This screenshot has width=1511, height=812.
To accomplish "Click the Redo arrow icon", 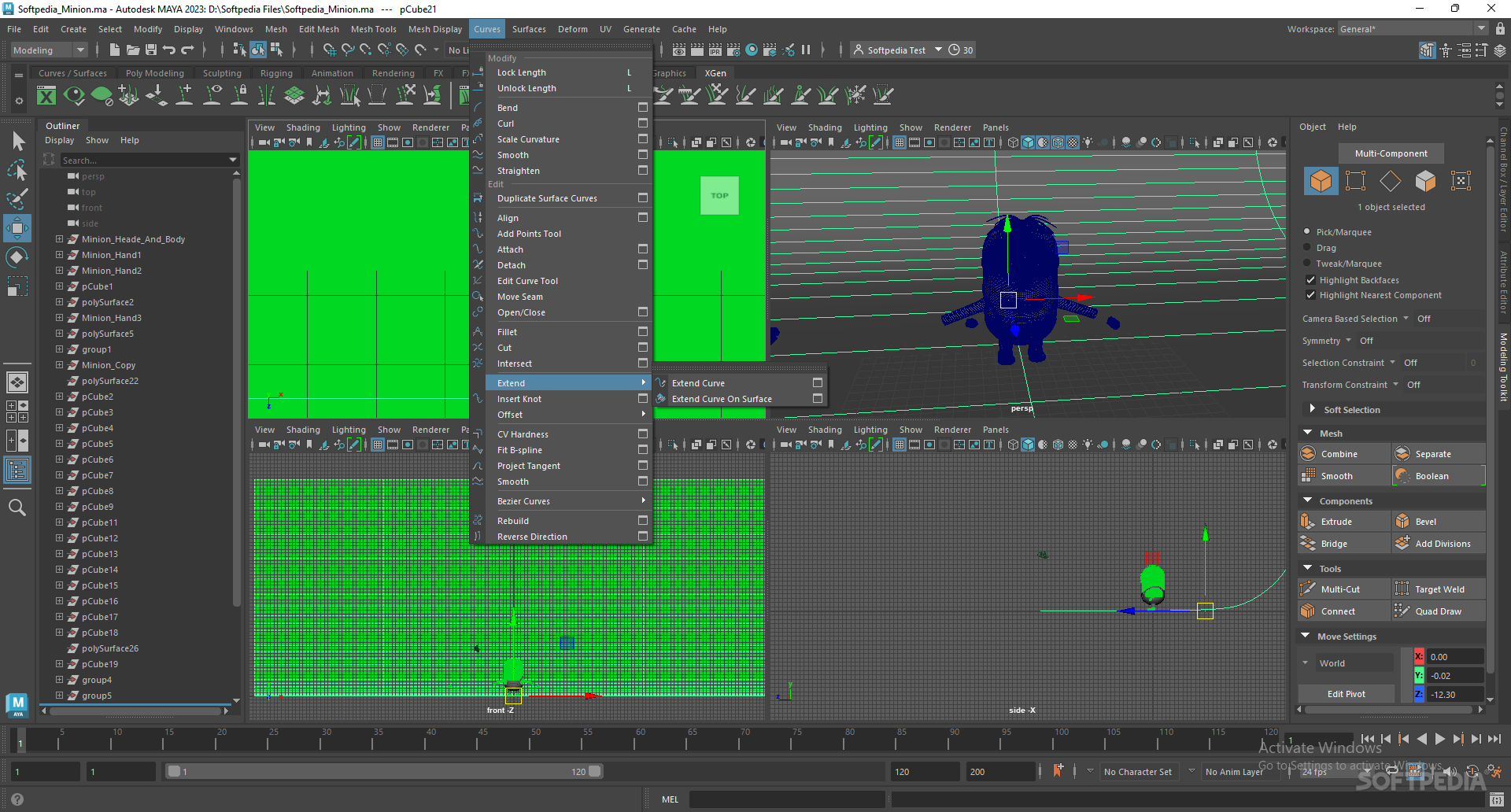I will coord(187,50).
